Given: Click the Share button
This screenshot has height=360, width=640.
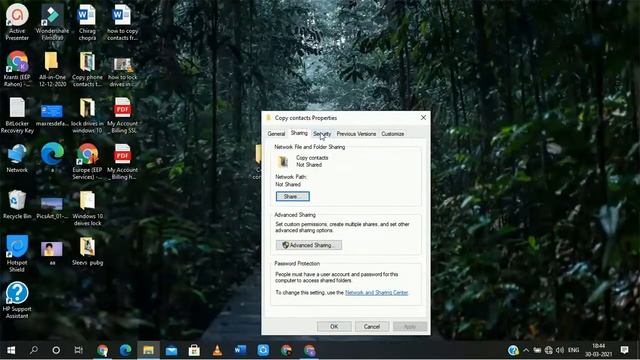Looking at the screenshot, I should click(293, 196).
